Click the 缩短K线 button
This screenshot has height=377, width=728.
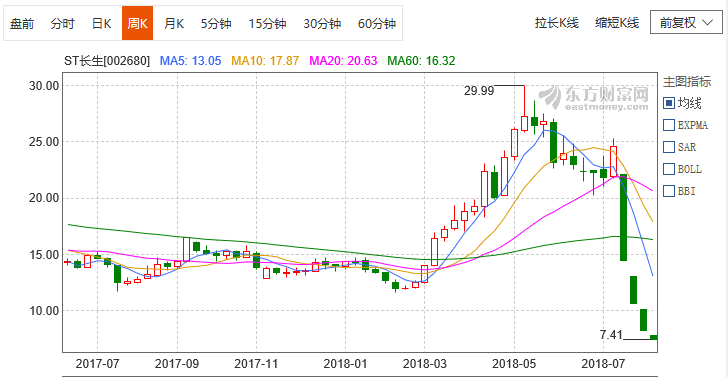click(x=617, y=23)
